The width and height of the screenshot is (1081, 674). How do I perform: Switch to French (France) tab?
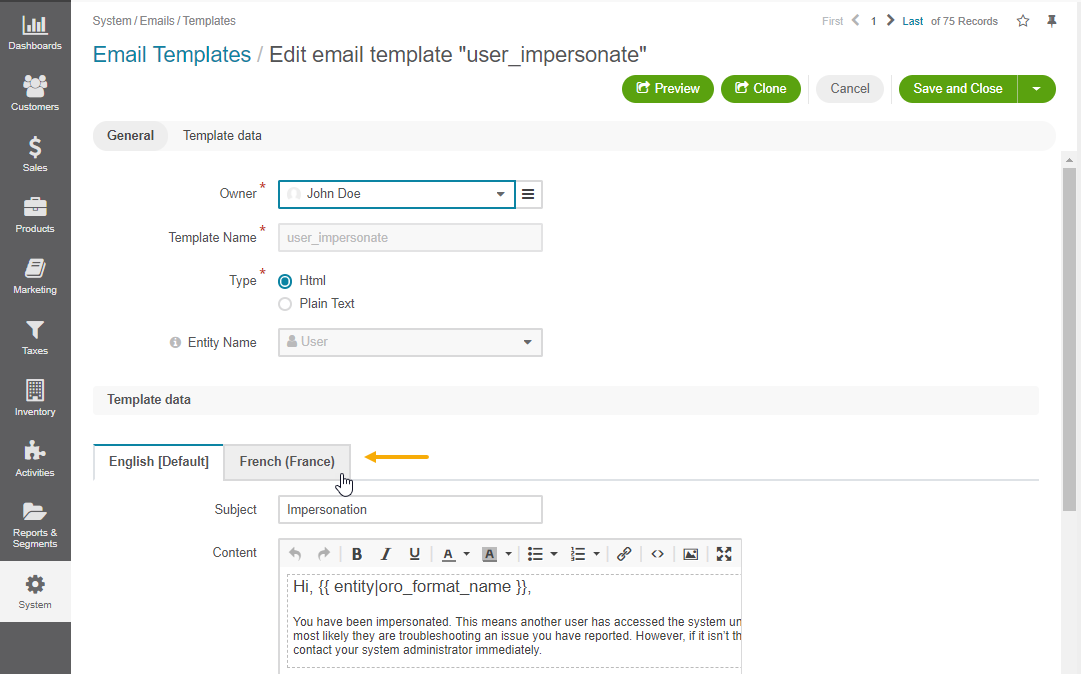tap(287, 462)
